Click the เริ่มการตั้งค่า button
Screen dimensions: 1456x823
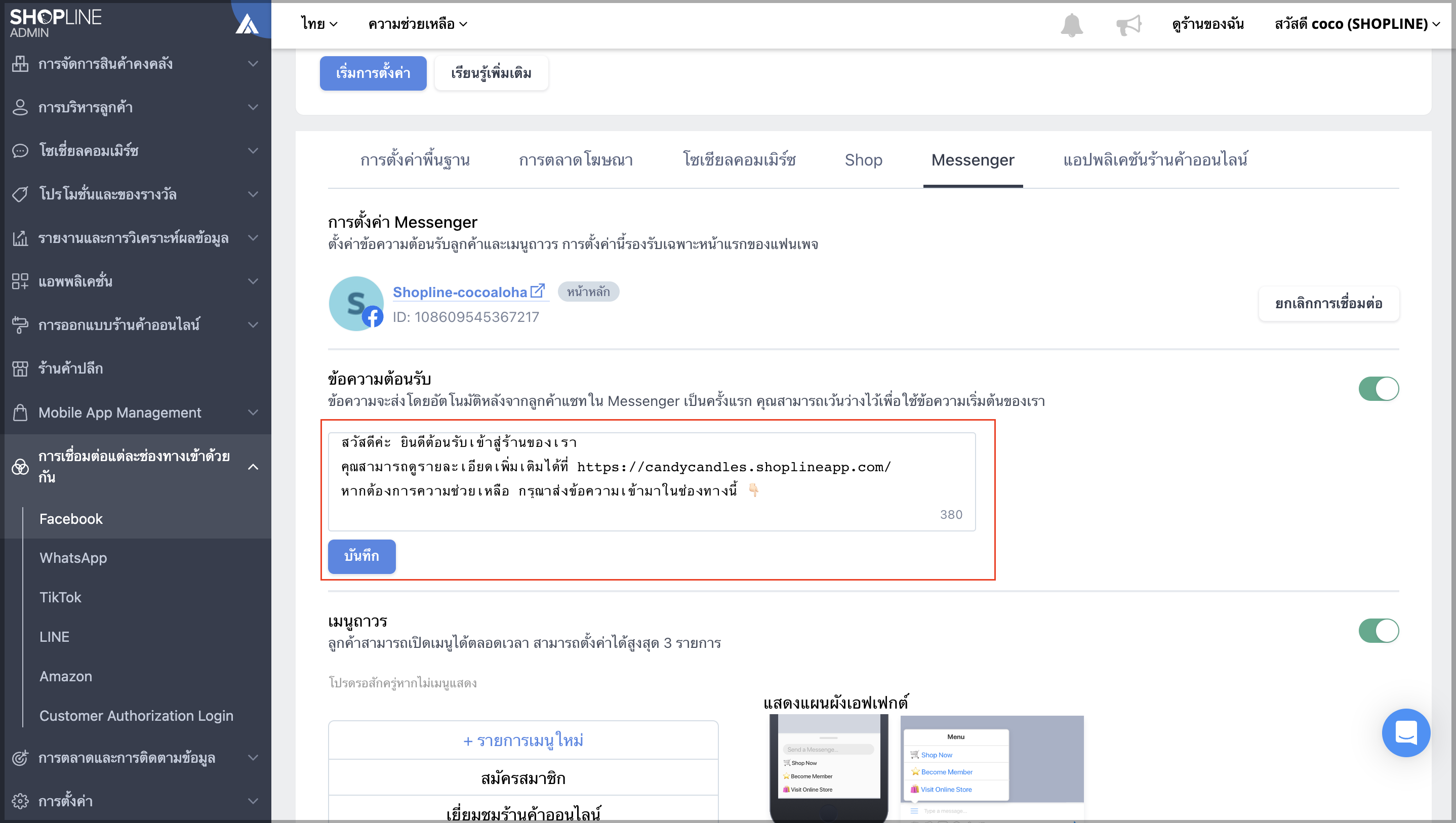(373, 73)
